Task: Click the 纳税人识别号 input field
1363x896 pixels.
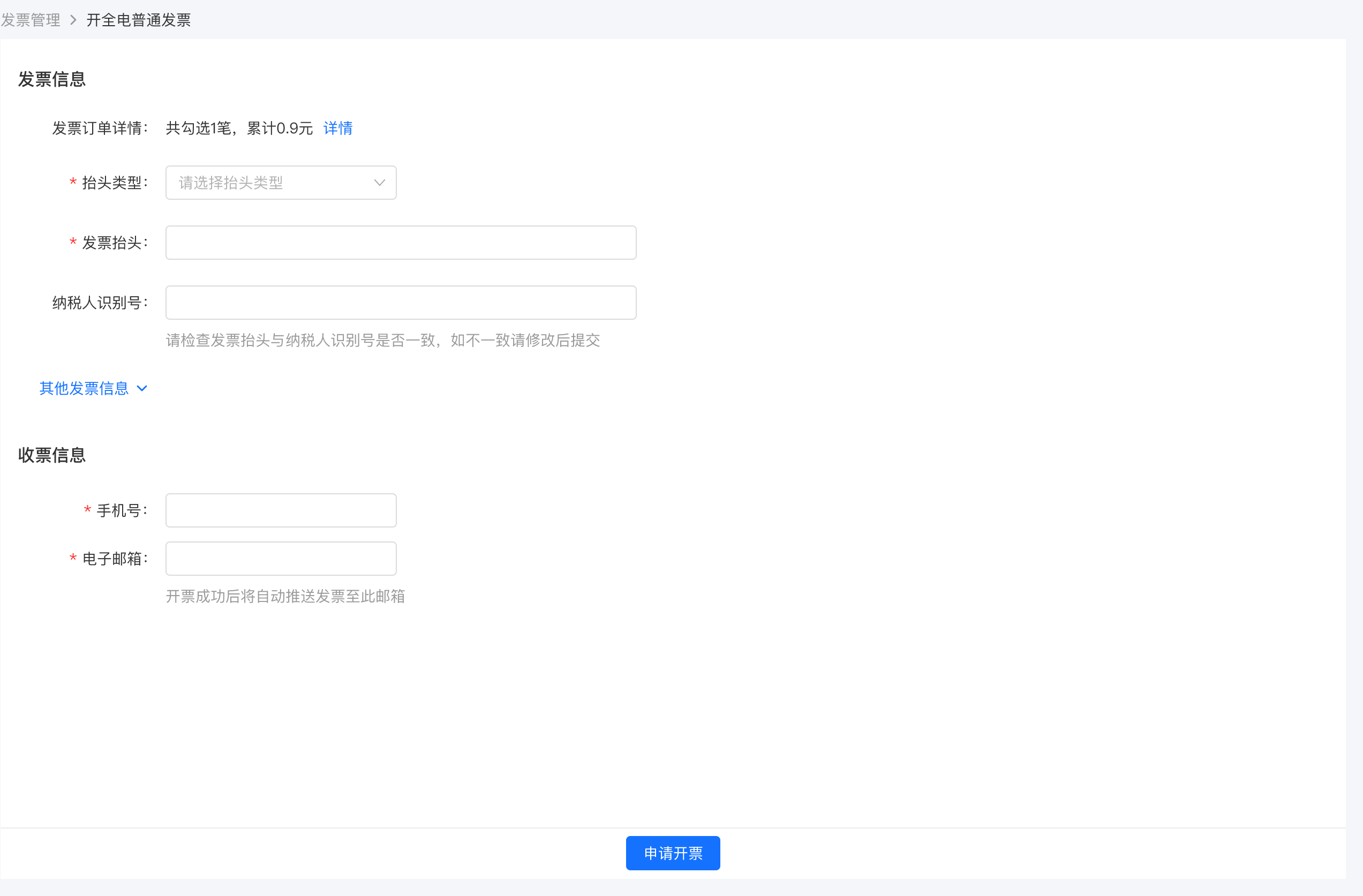Action: pyautogui.click(x=401, y=302)
